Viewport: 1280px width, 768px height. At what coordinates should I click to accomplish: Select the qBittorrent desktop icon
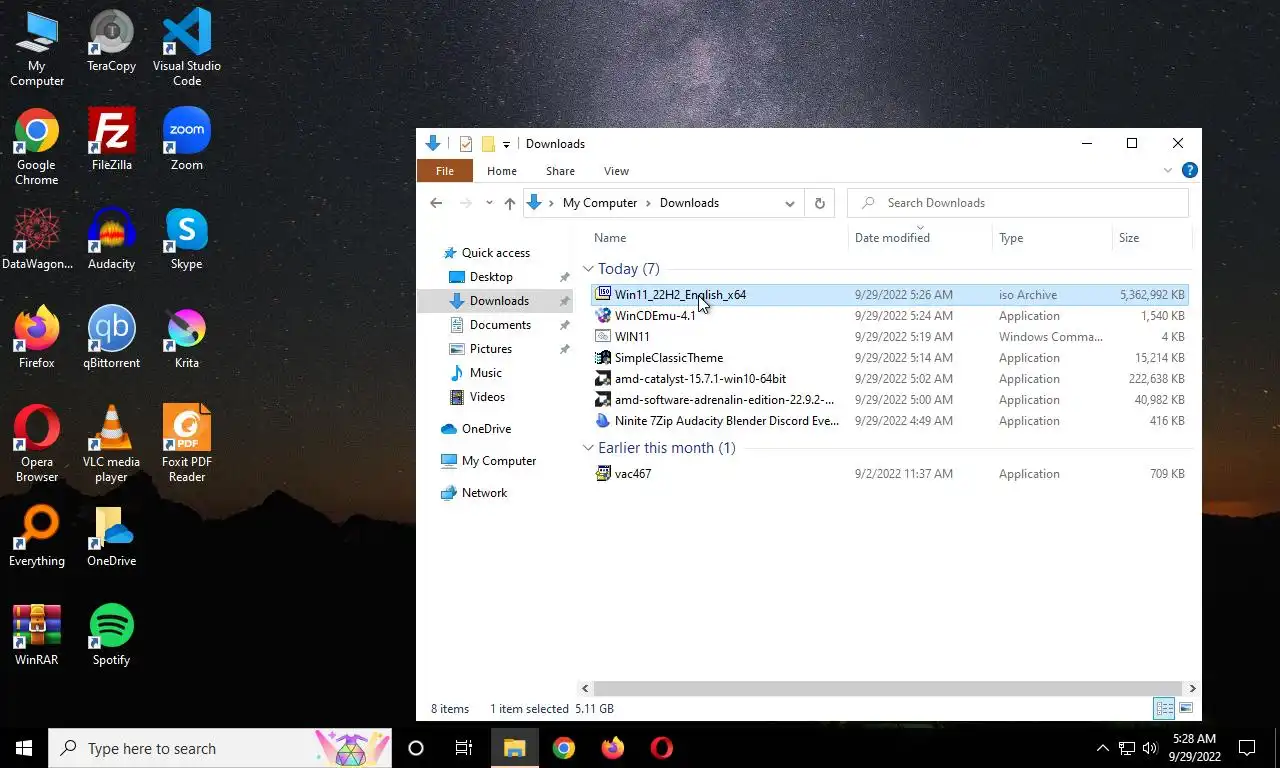(111, 338)
